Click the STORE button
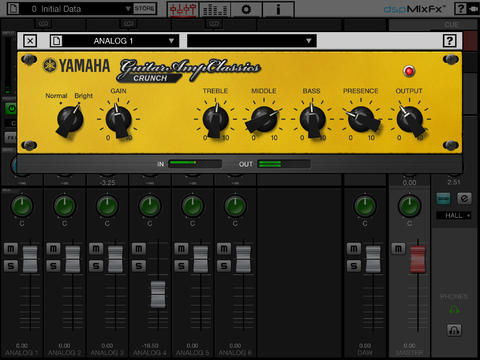 pyautogui.click(x=144, y=8)
